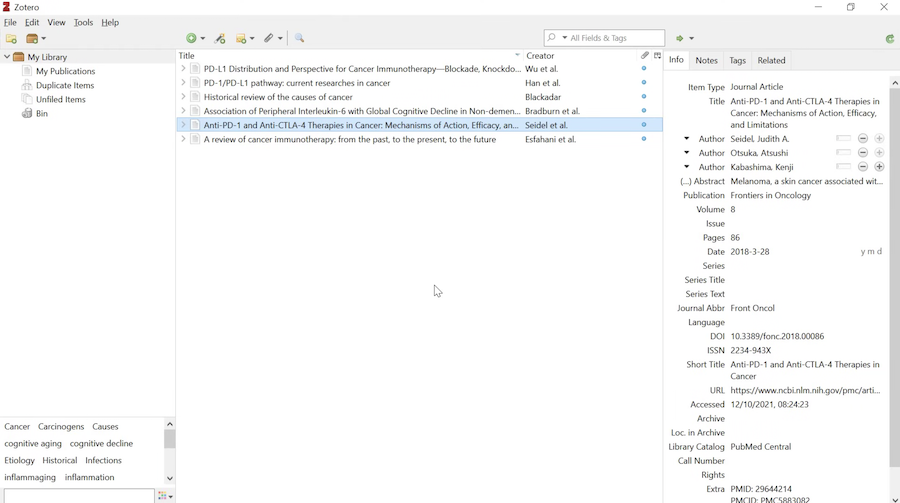This screenshot has width=900, height=503.
Task: Click the Add Attachment paperclip icon
Action: coord(271,39)
